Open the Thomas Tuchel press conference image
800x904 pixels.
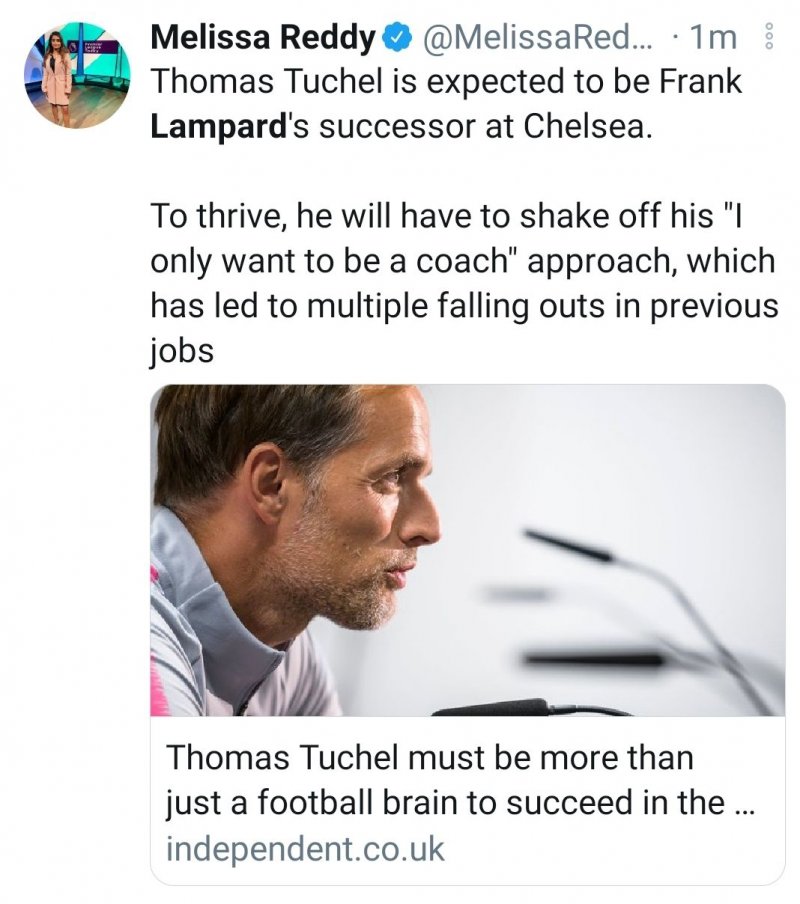(468, 550)
